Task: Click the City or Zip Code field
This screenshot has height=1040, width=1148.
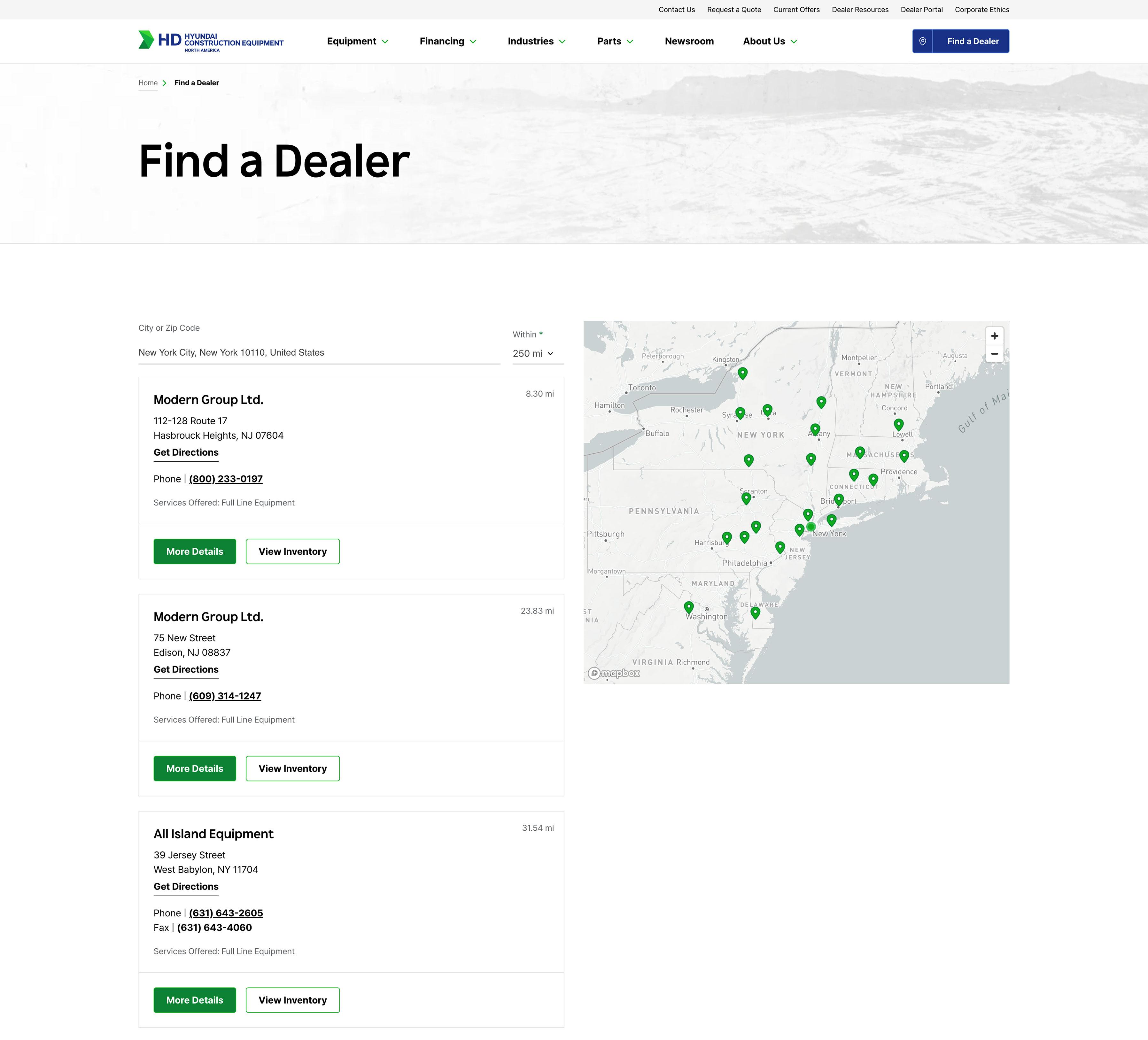Action: 320,352
